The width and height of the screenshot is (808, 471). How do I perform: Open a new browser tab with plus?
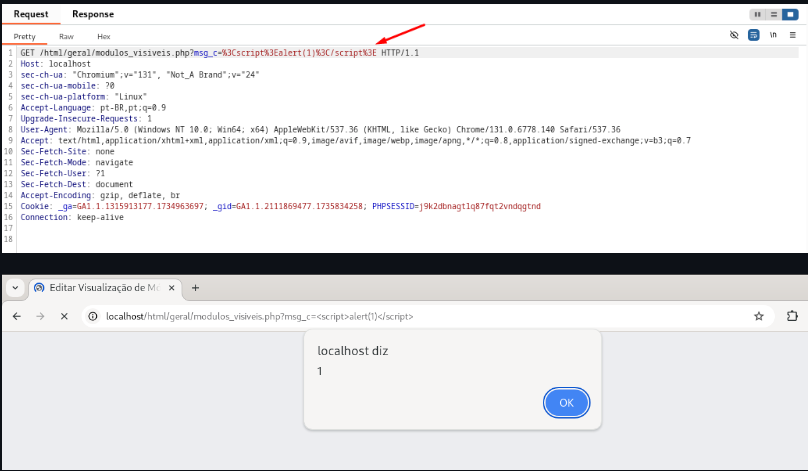pyautogui.click(x=195, y=288)
